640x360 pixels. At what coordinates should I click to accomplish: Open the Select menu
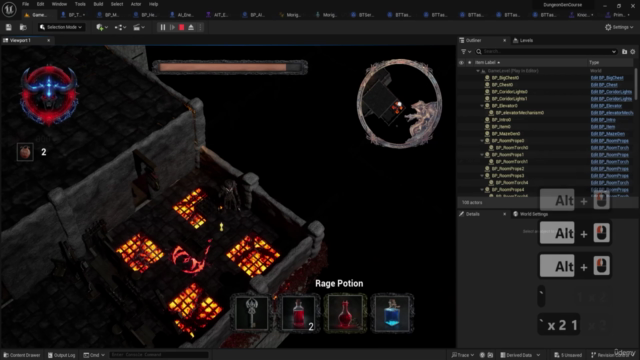tap(117, 4)
